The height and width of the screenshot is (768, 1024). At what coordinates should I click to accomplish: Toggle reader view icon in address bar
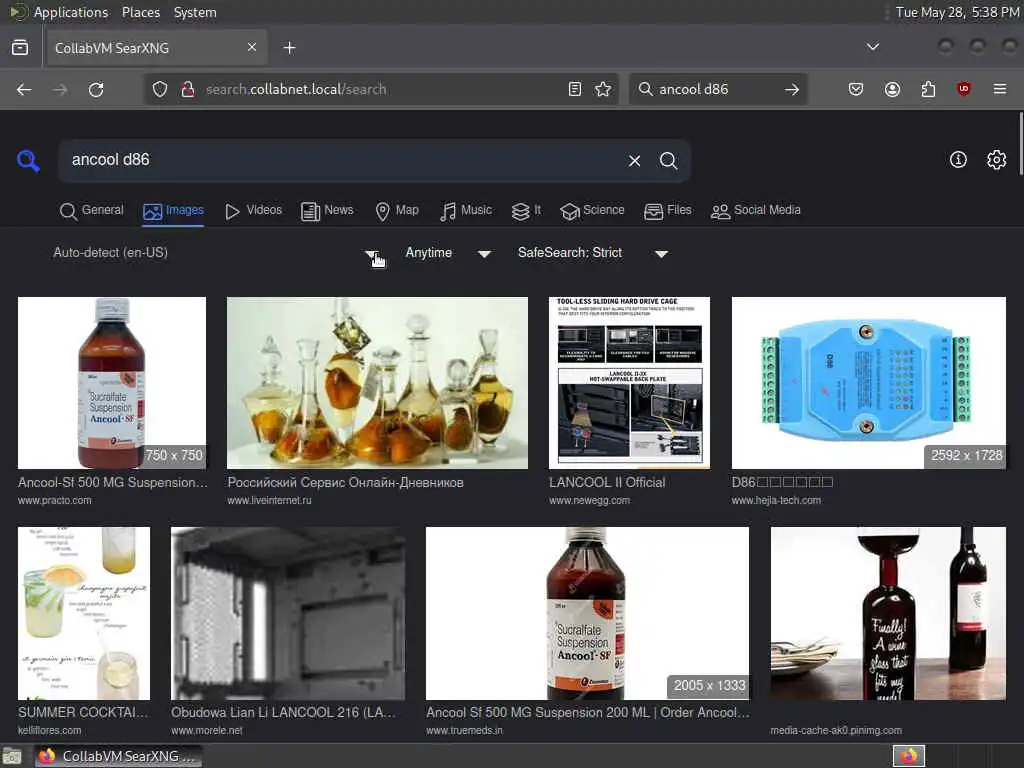[575, 89]
